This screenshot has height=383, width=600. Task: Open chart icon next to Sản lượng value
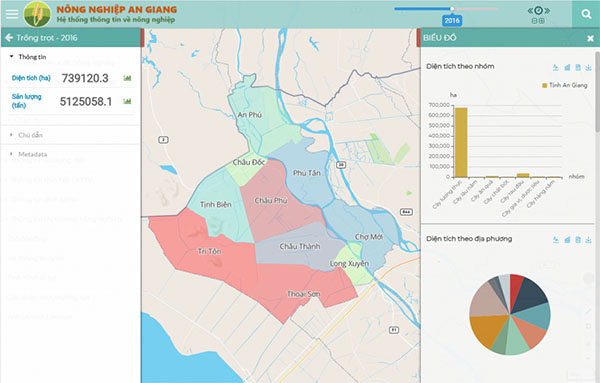tap(127, 101)
